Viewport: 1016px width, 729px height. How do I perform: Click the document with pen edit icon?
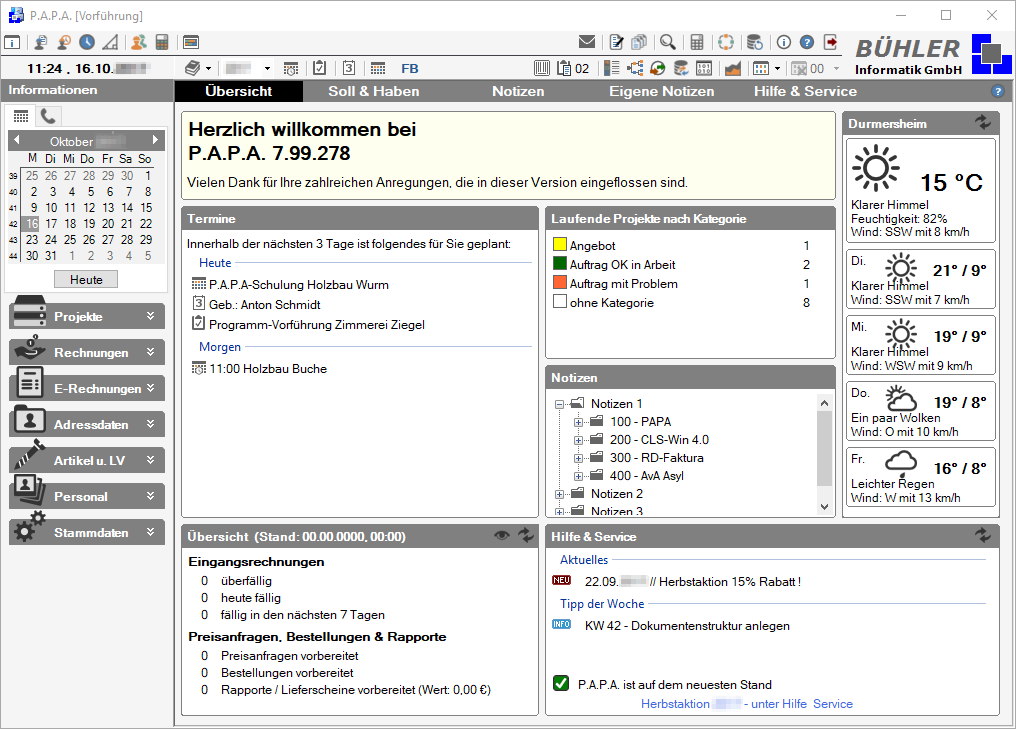tap(616, 42)
